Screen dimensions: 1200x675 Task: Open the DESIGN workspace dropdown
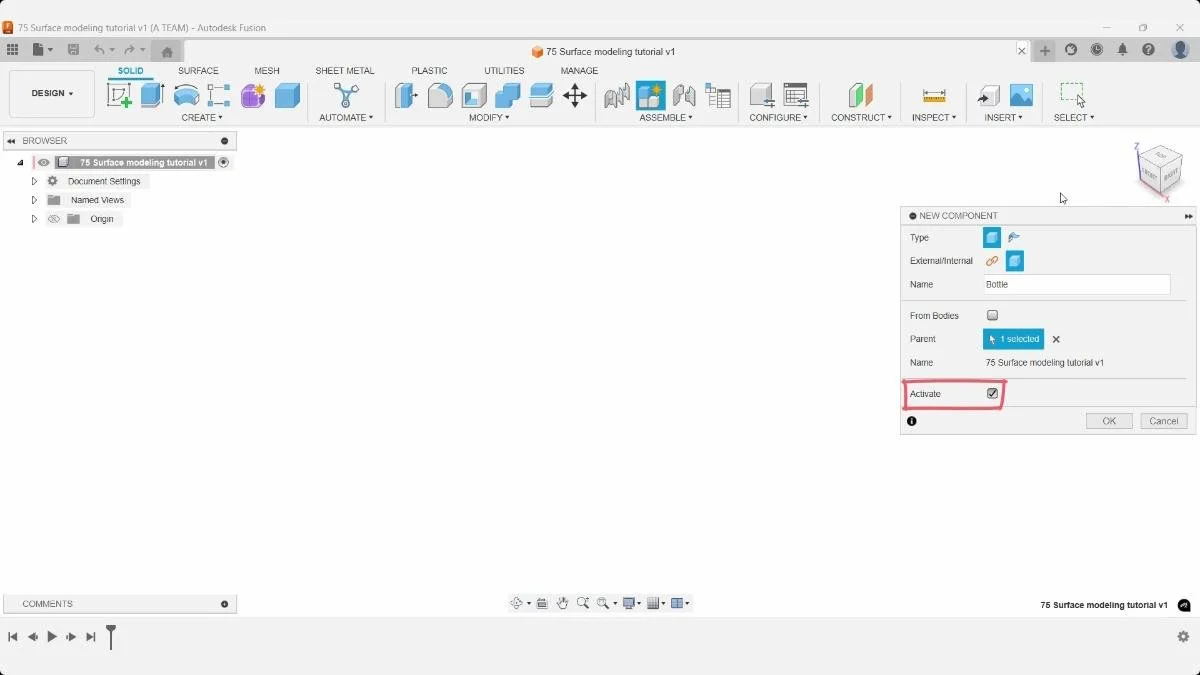52,94
